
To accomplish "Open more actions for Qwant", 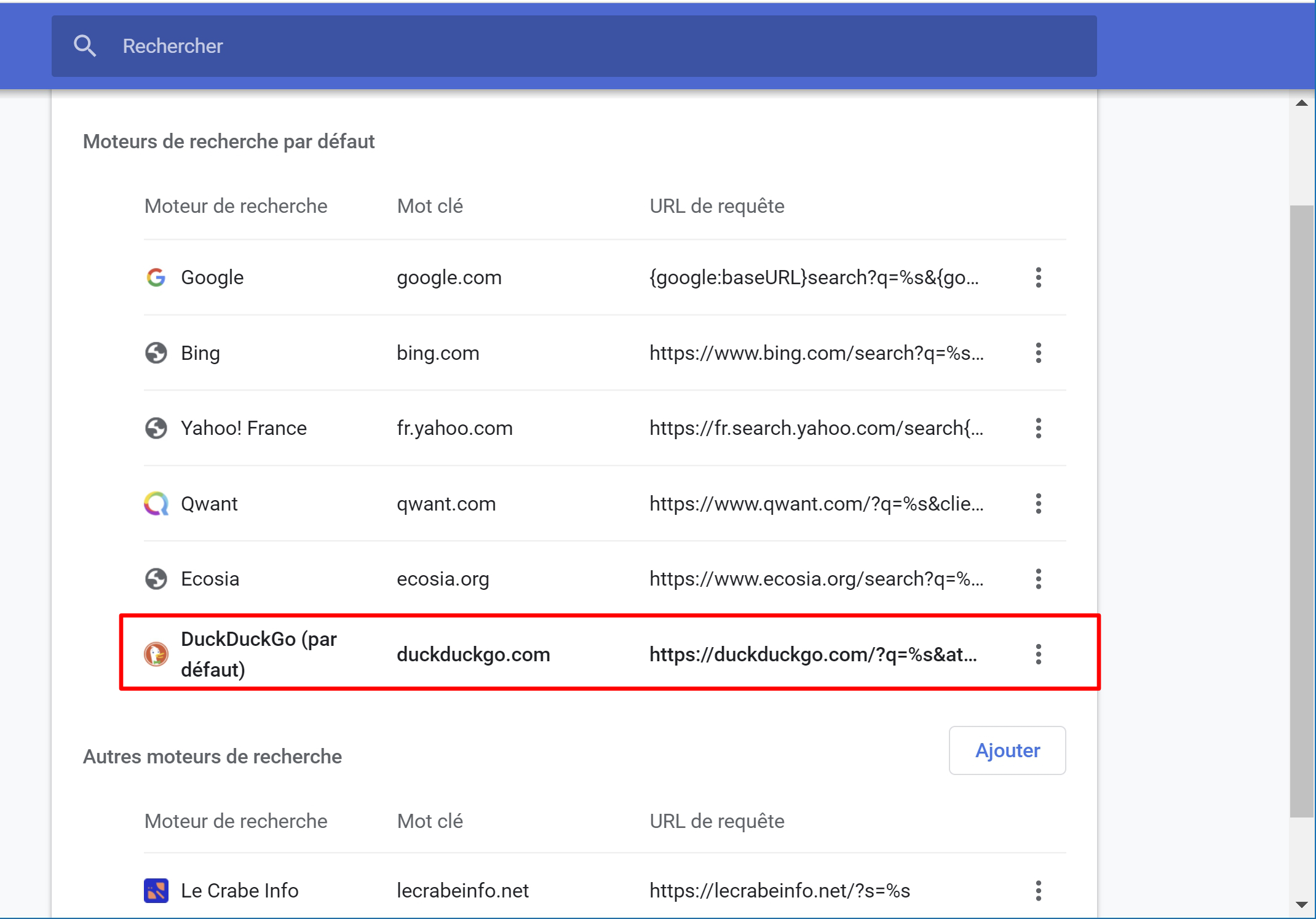I will [x=1038, y=504].
